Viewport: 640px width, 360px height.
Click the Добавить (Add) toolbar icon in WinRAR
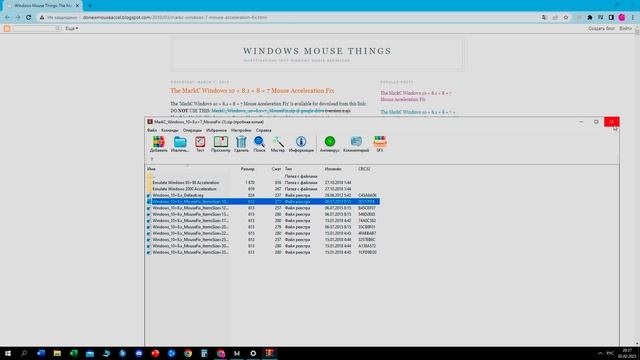(158, 144)
